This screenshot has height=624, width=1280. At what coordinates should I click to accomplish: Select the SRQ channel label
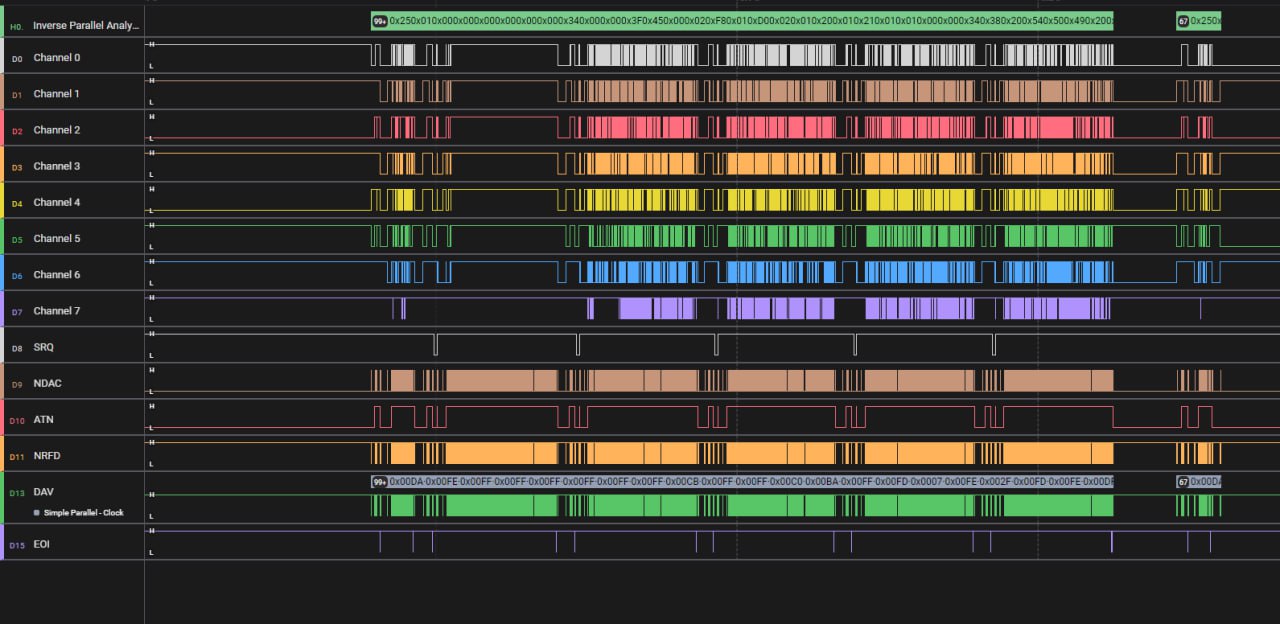click(44, 347)
